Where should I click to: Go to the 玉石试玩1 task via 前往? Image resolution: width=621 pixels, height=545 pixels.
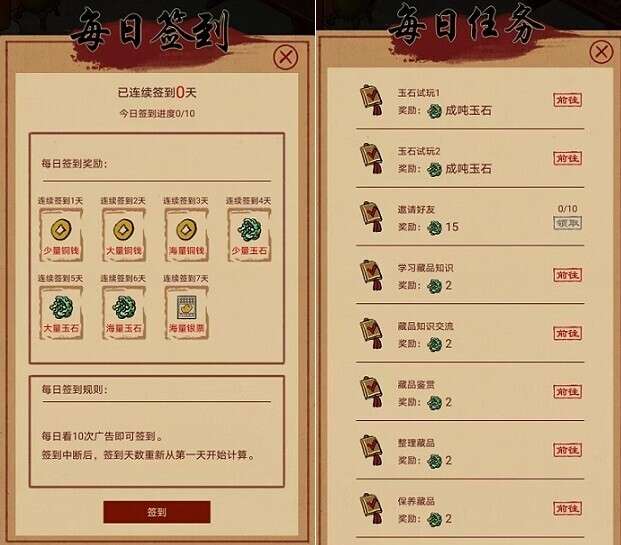click(568, 100)
